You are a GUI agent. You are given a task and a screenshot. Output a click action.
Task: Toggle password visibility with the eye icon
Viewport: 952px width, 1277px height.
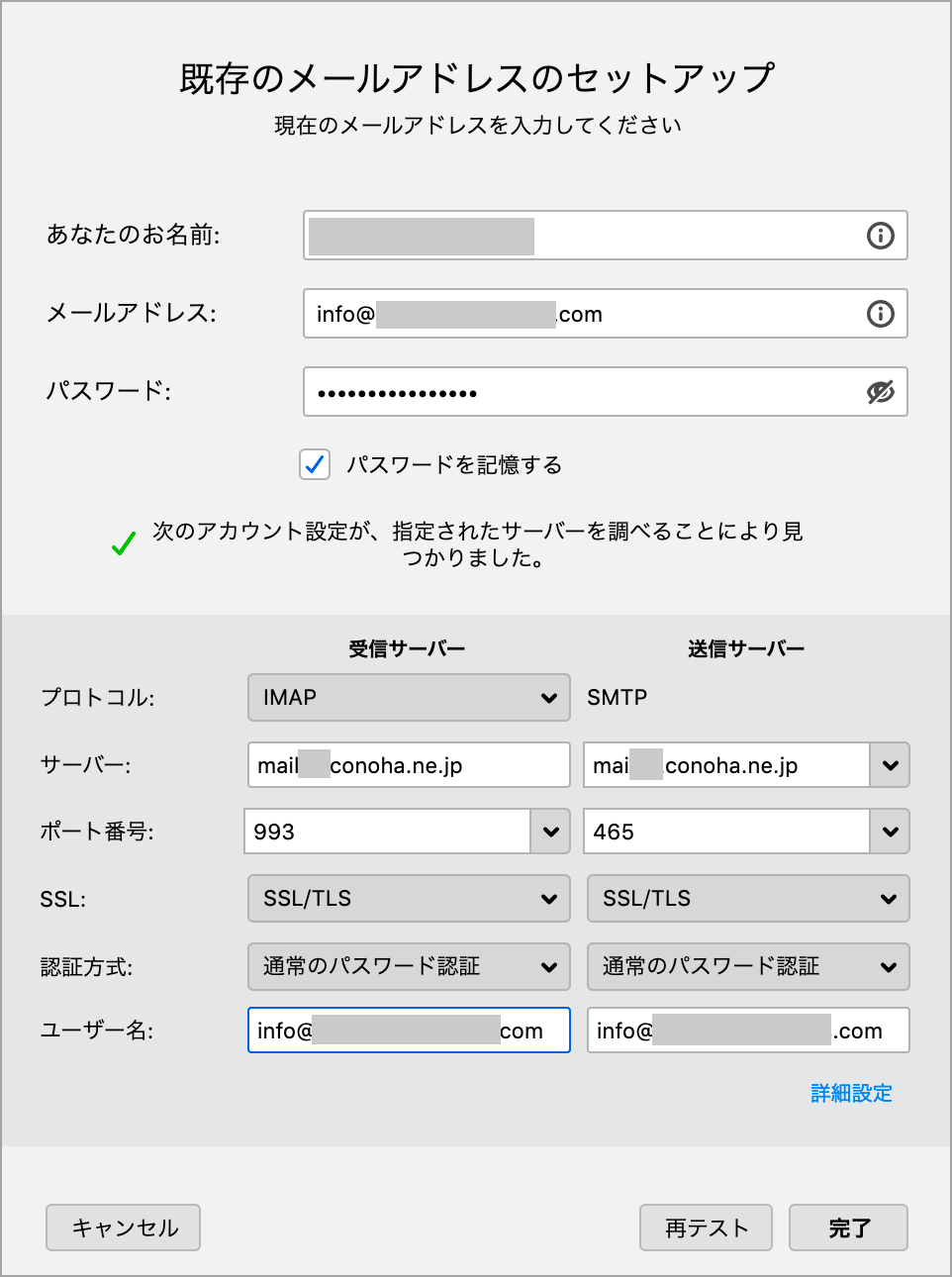pos(880,392)
